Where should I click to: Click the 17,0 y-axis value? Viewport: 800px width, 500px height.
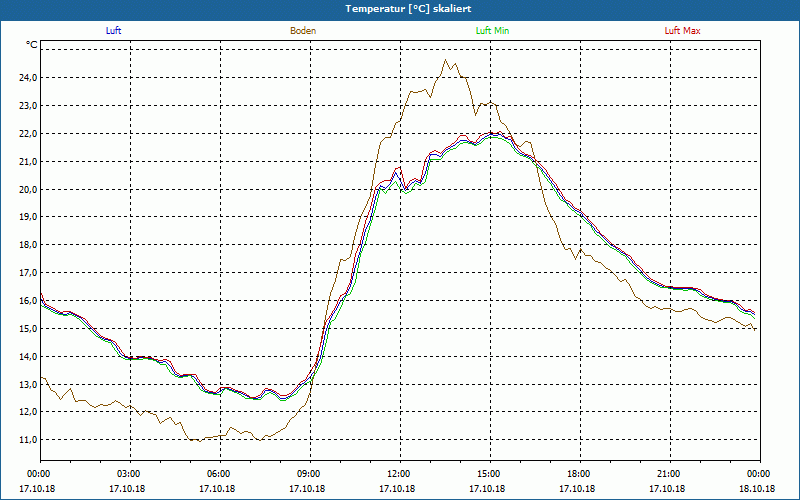pos(28,273)
